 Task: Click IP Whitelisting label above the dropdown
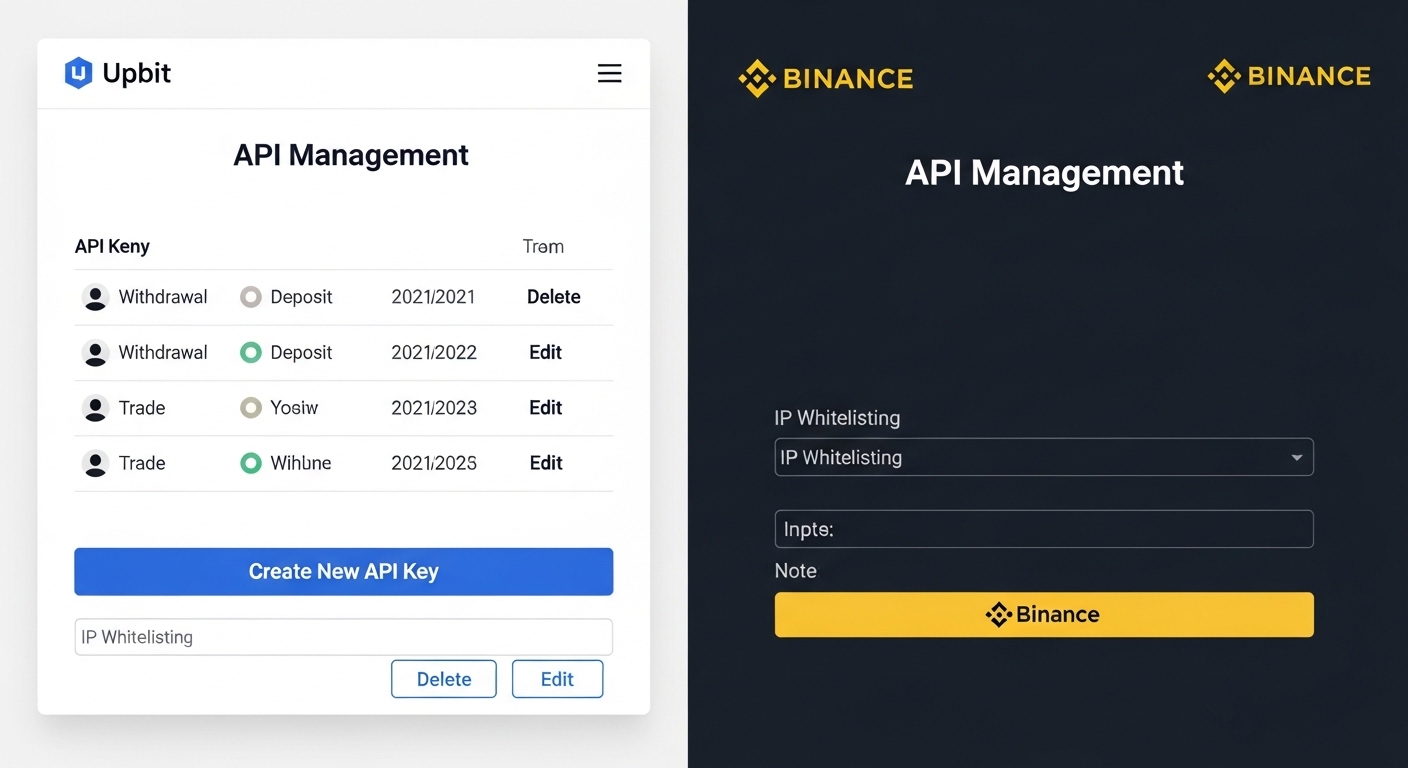pyautogui.click(x=837, y=418)
